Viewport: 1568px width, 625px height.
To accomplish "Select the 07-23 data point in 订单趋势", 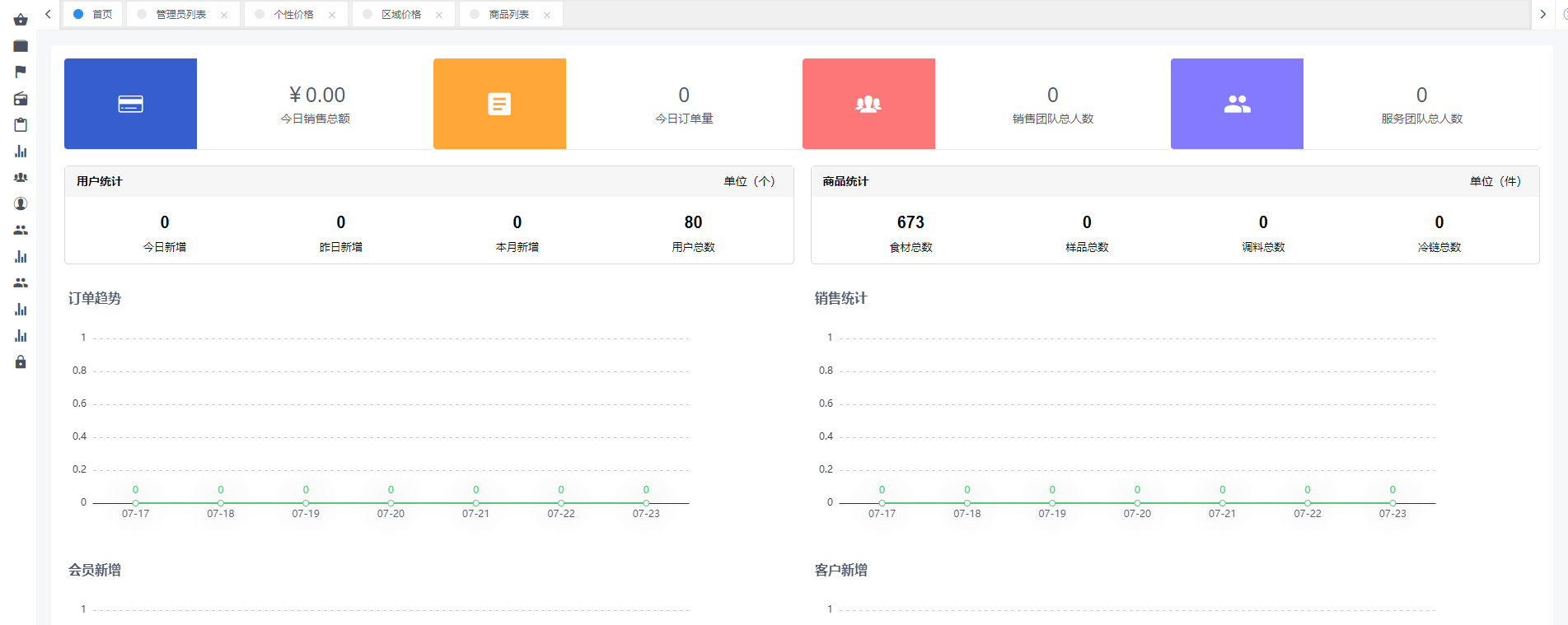I will click(x=646, y=502).
